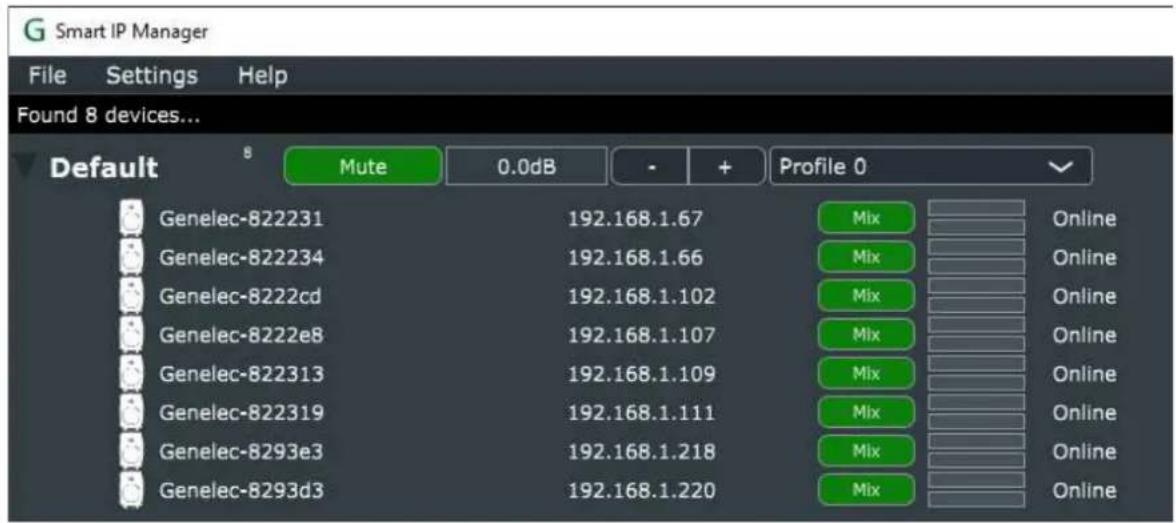1176x523 pixels.
Task: Select device name Genelec-822231
Action: coord(242,219)
